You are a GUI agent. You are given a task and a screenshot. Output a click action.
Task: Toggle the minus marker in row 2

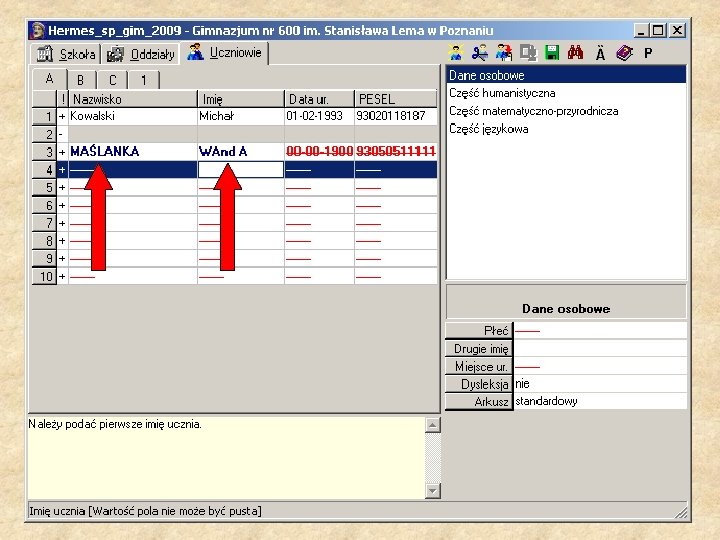coord(62,134)
